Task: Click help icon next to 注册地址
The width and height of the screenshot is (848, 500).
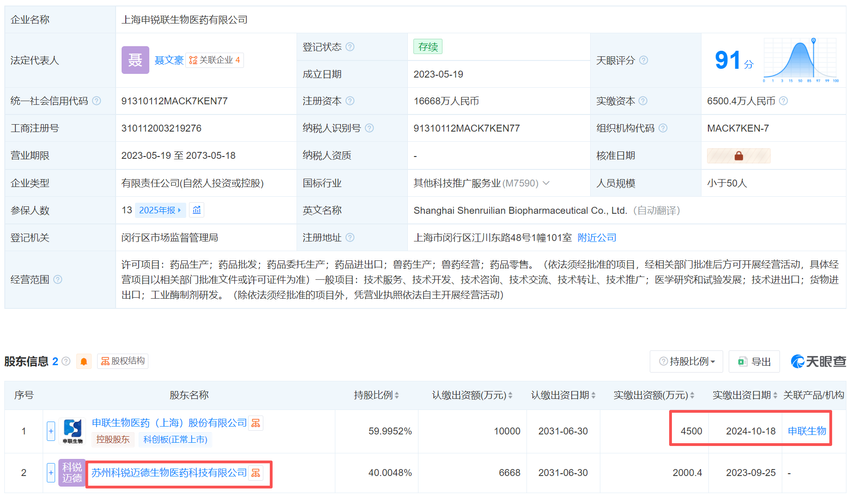Action: point(350,237)
